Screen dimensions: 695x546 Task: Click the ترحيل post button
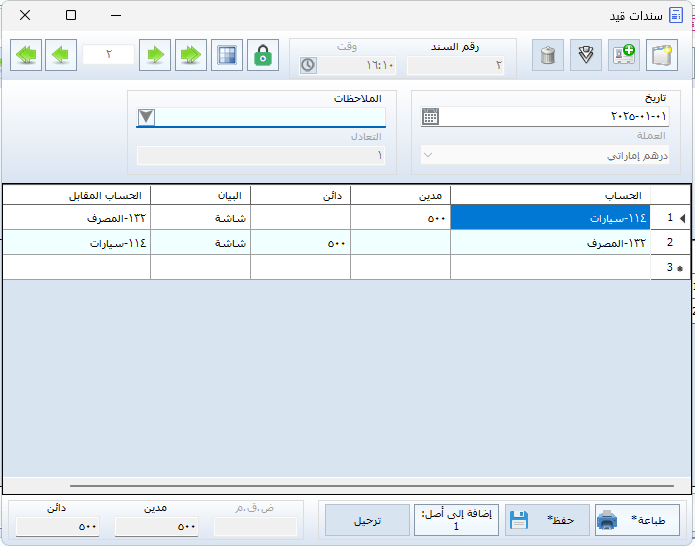pyautogui.click(x=367, y=520)
